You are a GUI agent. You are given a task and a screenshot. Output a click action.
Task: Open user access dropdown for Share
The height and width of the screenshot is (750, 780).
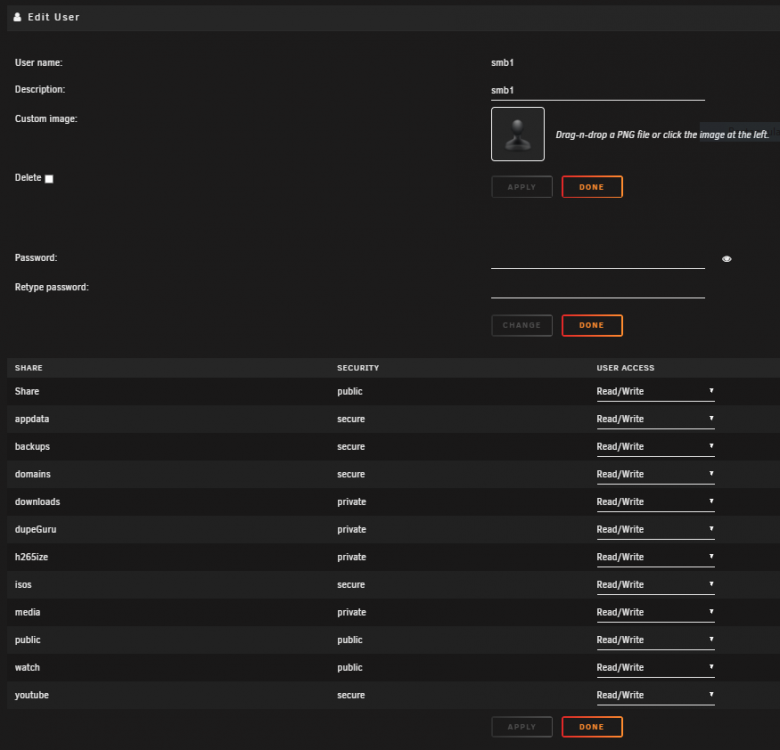(x=655, y=391)
